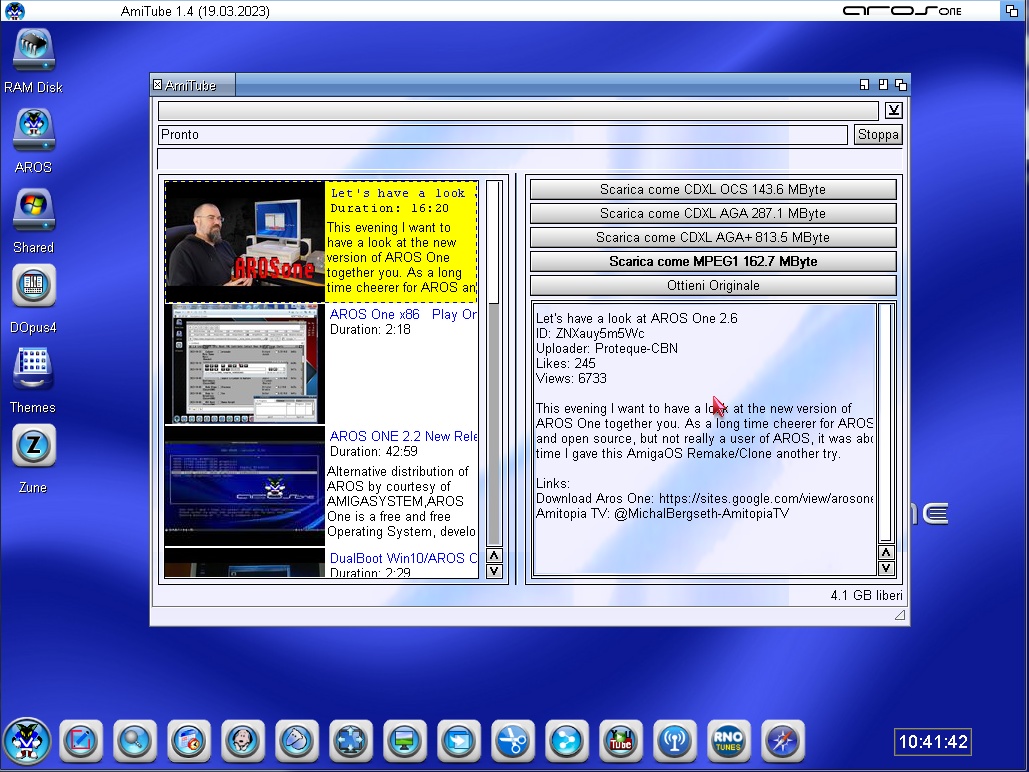Click the AmiTube window depth gadget

pyautogui.click(x=901, y=85)
